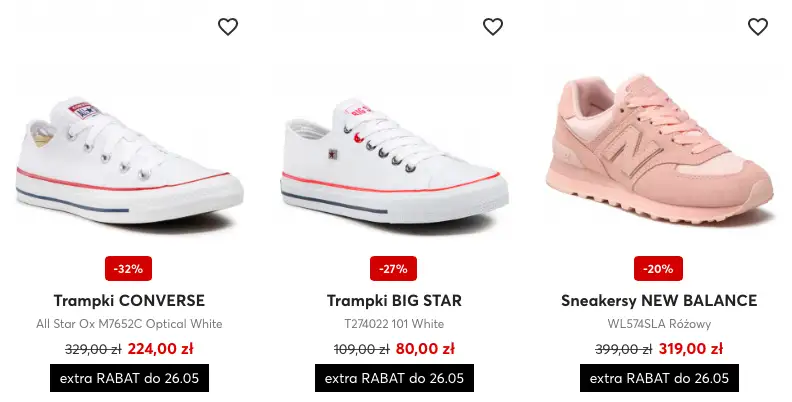Select All Star Ox M7652C Optical White text
This screenshot has height=402, width=792.
tap(129, 324)
